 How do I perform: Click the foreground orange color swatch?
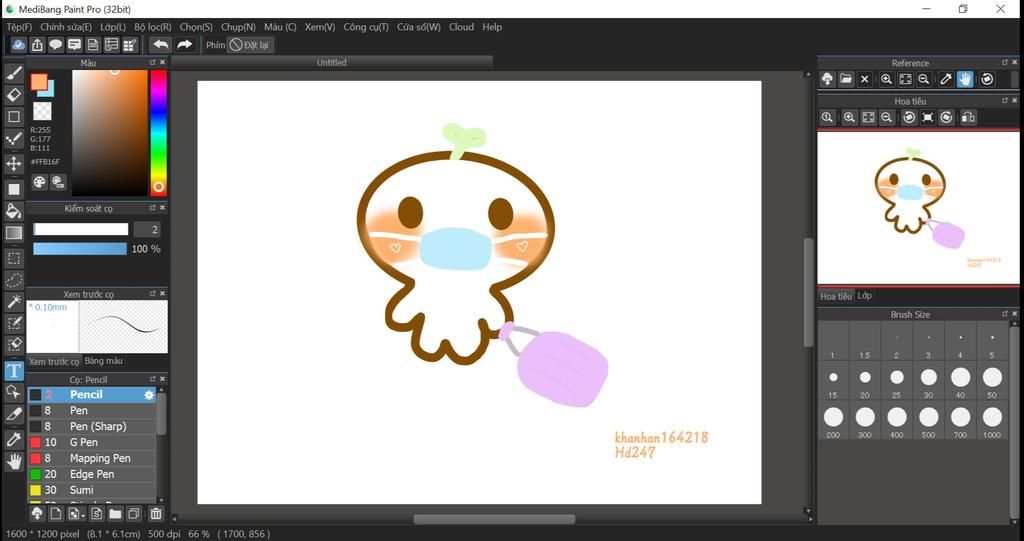39,82
